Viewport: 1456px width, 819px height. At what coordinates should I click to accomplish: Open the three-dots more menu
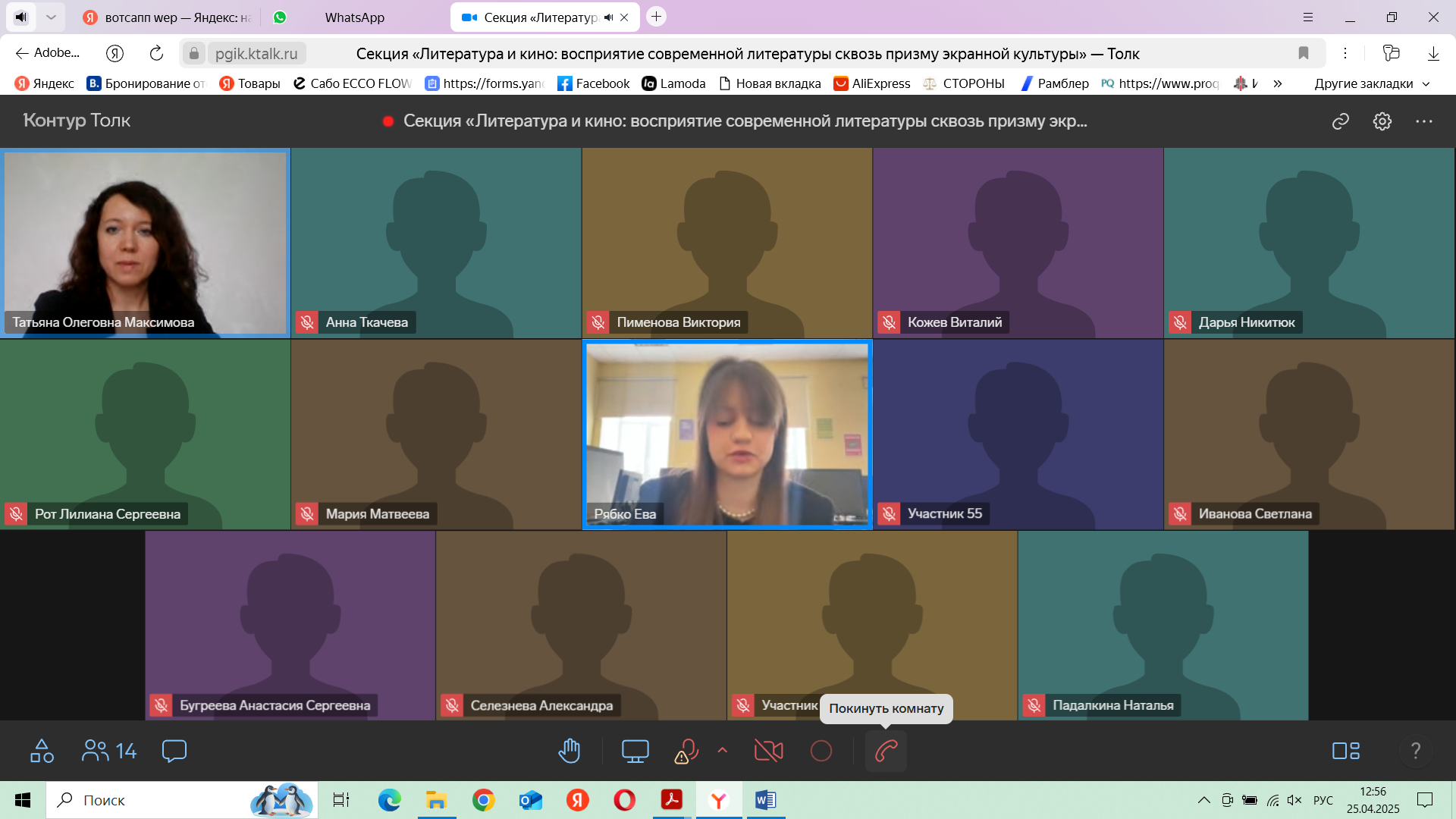click(1423, 121)
